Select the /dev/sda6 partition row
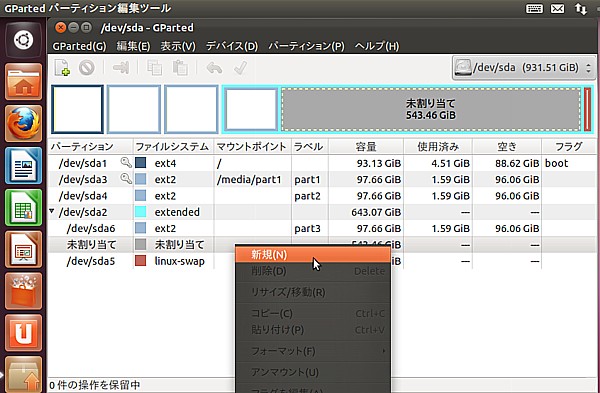The image size is (600, 393). coord(322,228)
